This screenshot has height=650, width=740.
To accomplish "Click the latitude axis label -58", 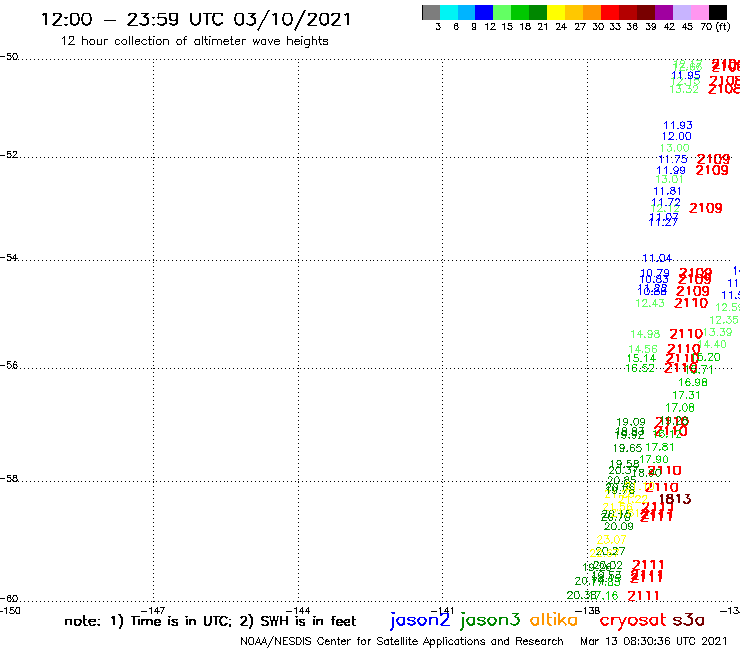I will [x=9, y=479].
